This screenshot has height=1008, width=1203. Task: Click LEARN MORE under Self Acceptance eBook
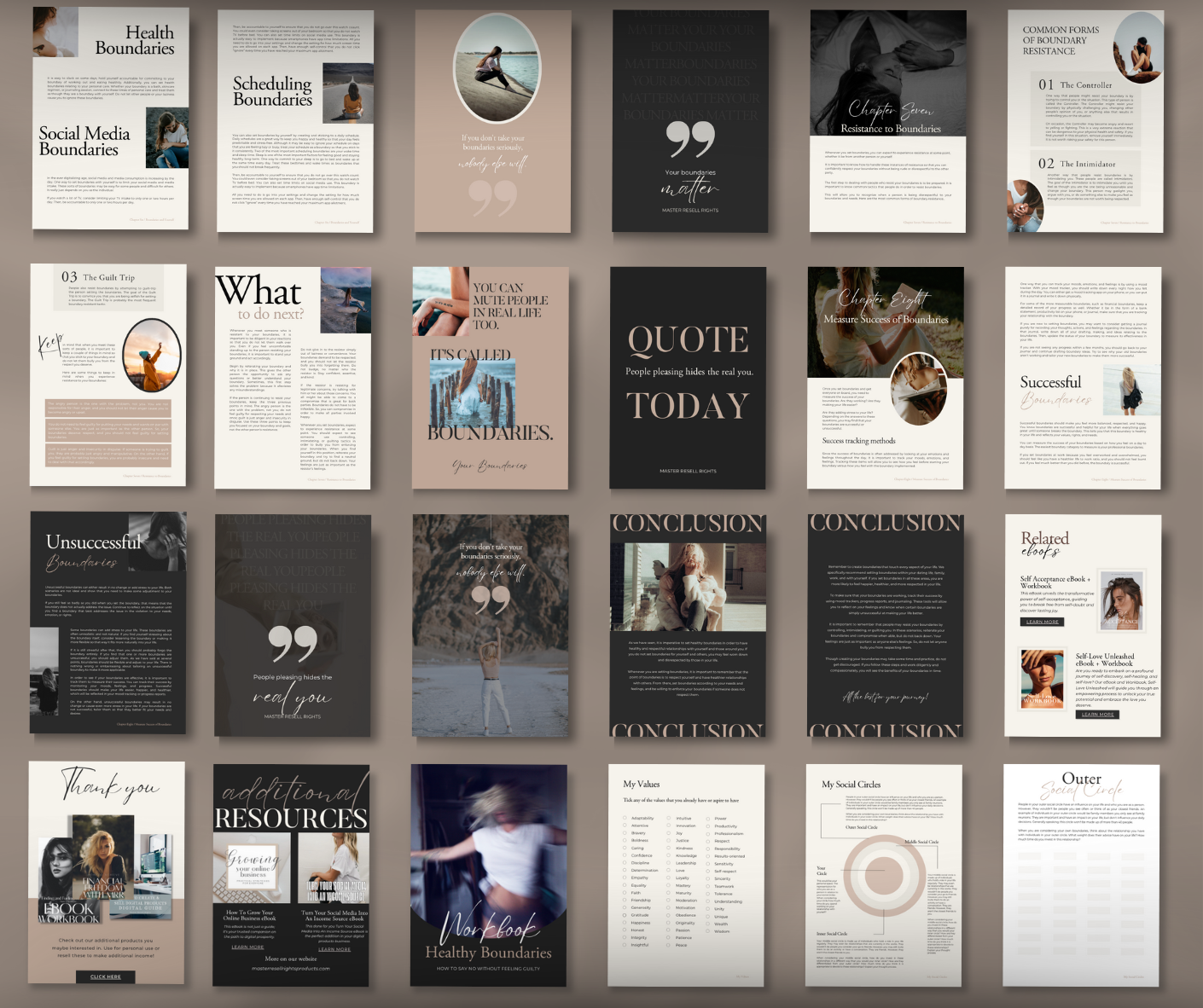(1042, 622)
